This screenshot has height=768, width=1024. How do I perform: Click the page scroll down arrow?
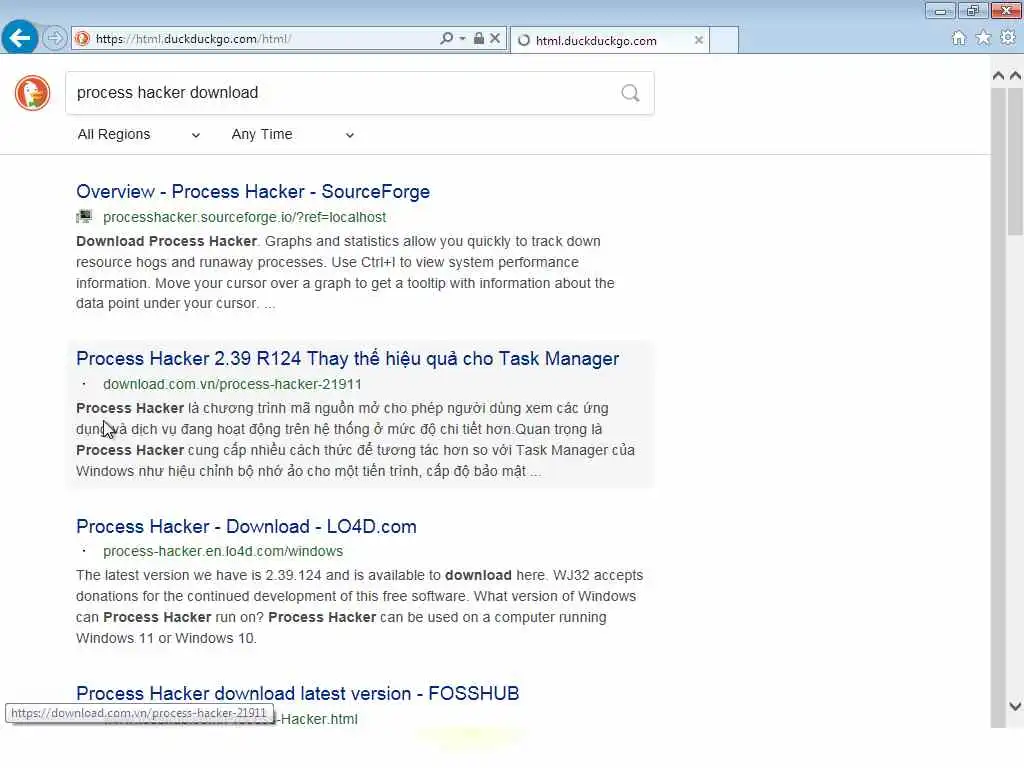tap(1015, 706)
